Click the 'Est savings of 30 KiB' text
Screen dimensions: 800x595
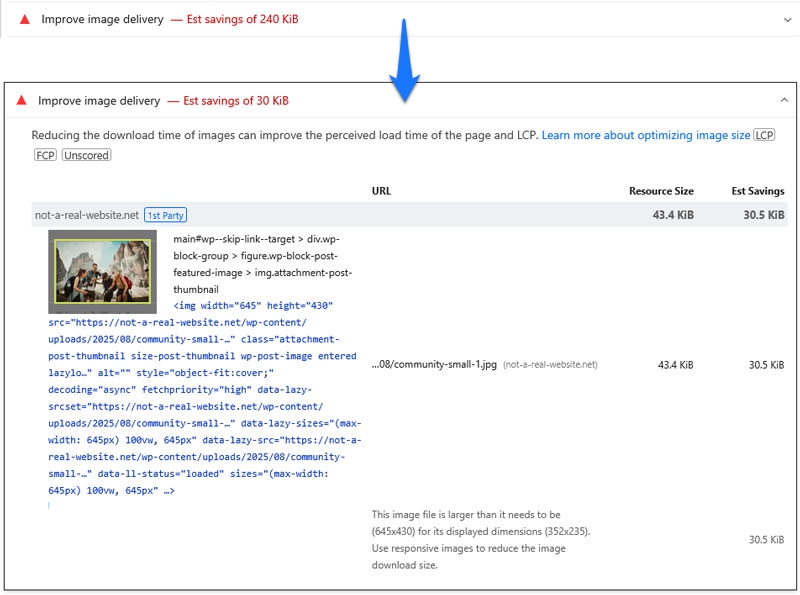[x=236, y=101]
